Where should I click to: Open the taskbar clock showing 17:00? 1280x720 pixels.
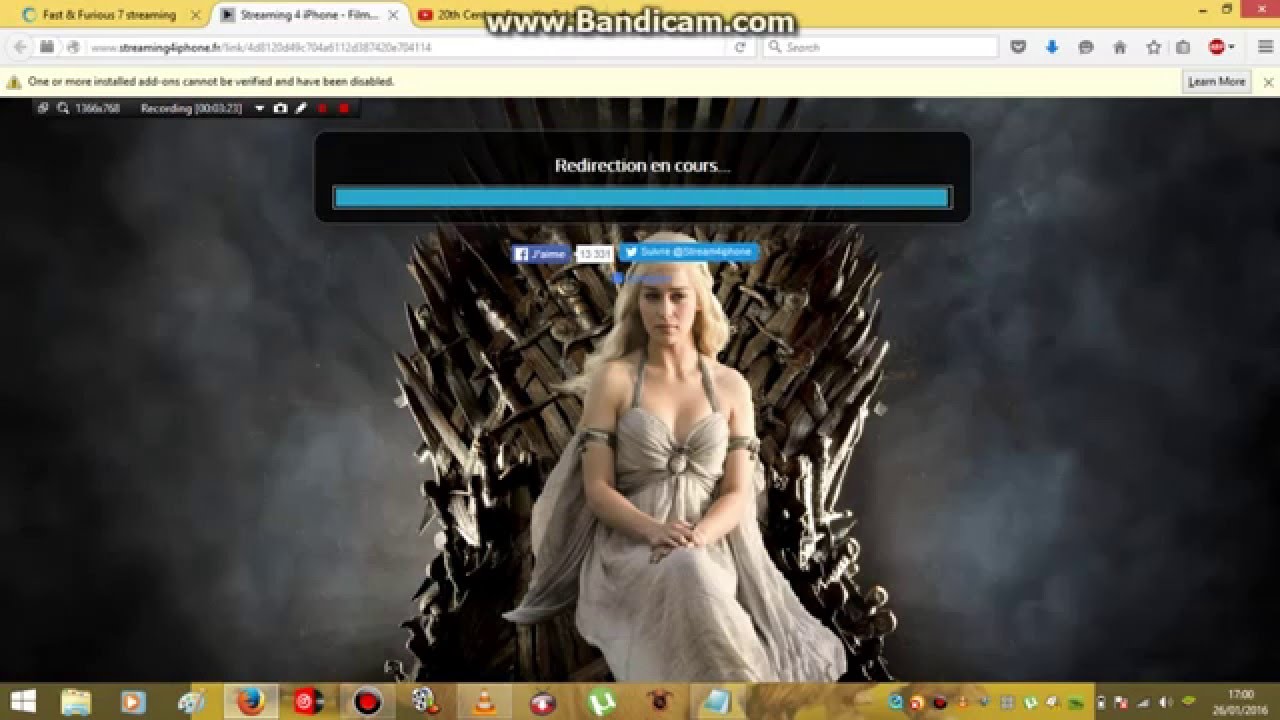[x=1240, y=702]
